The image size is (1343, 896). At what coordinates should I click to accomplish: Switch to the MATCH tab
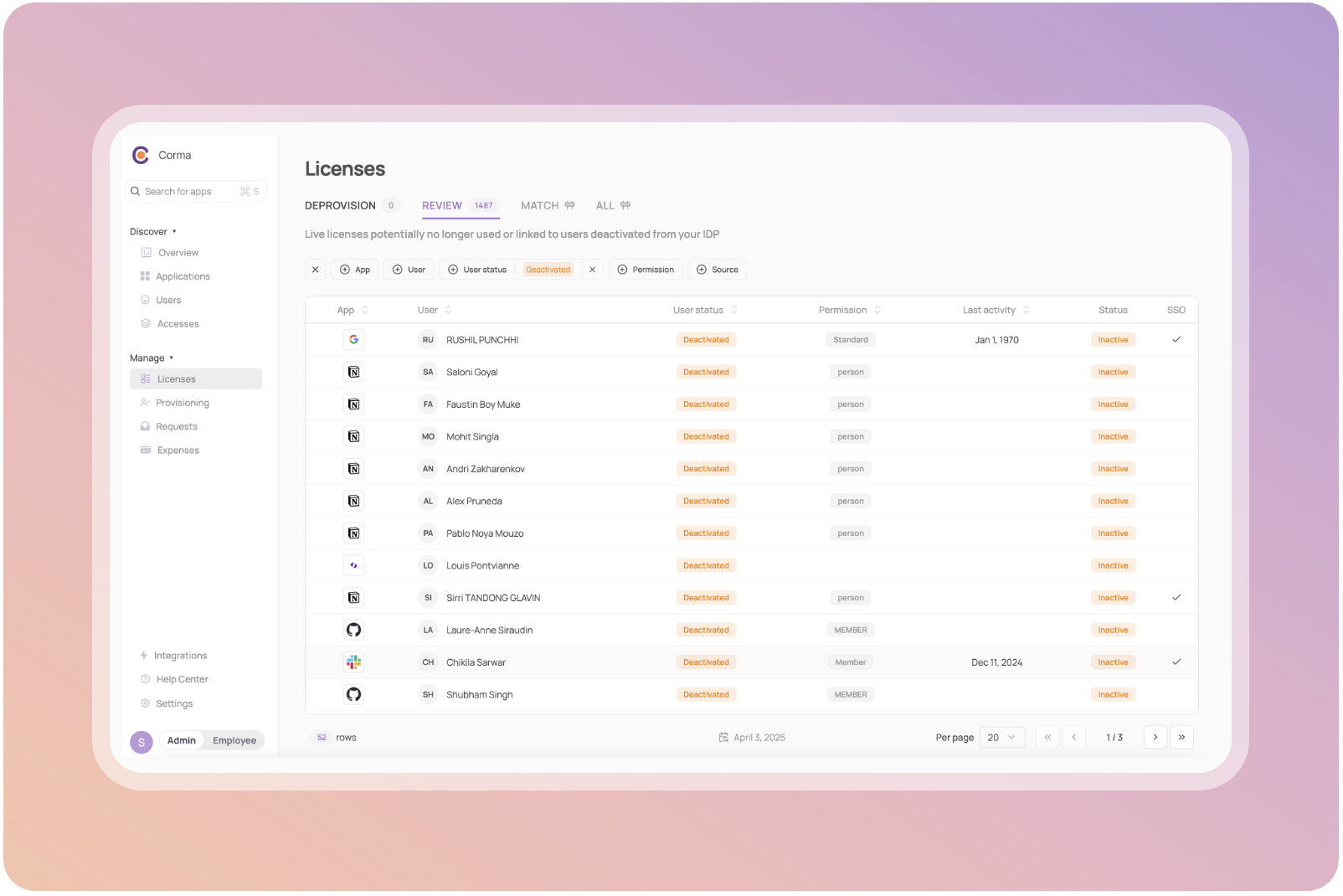(540, 206)
